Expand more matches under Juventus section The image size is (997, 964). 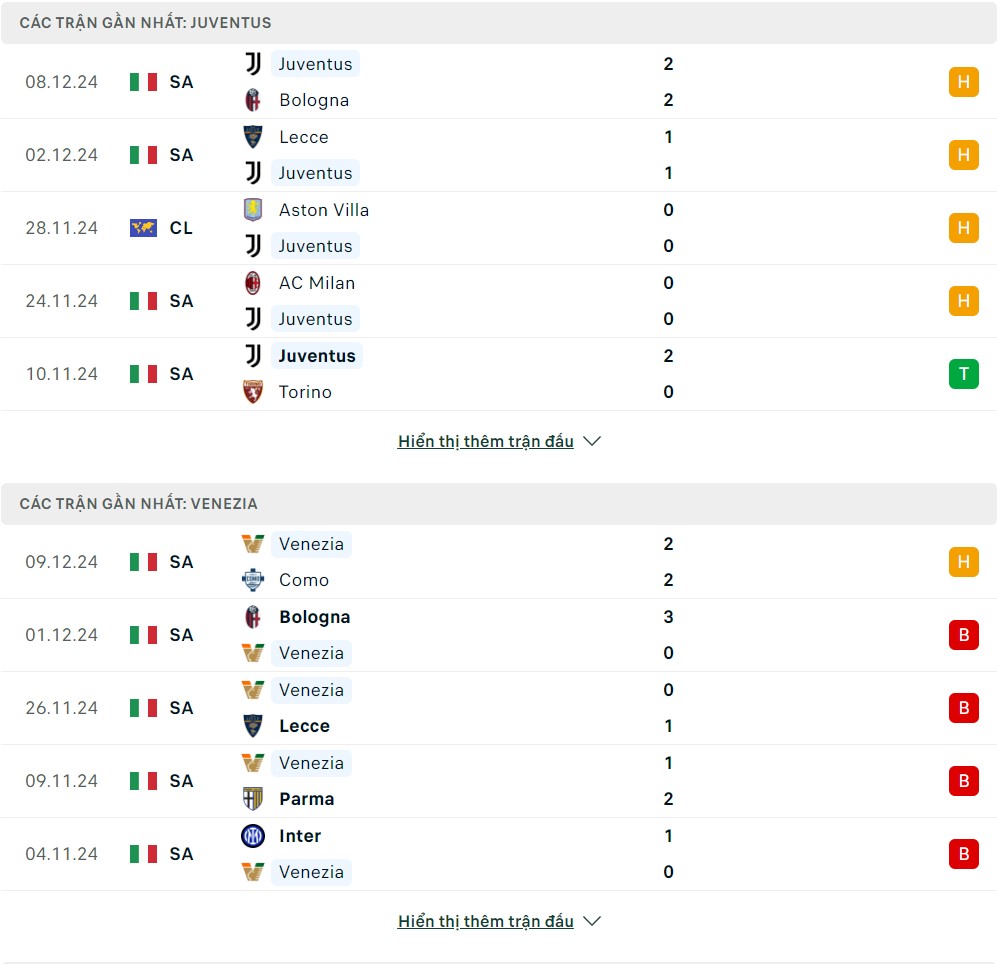tap(498, 441)
